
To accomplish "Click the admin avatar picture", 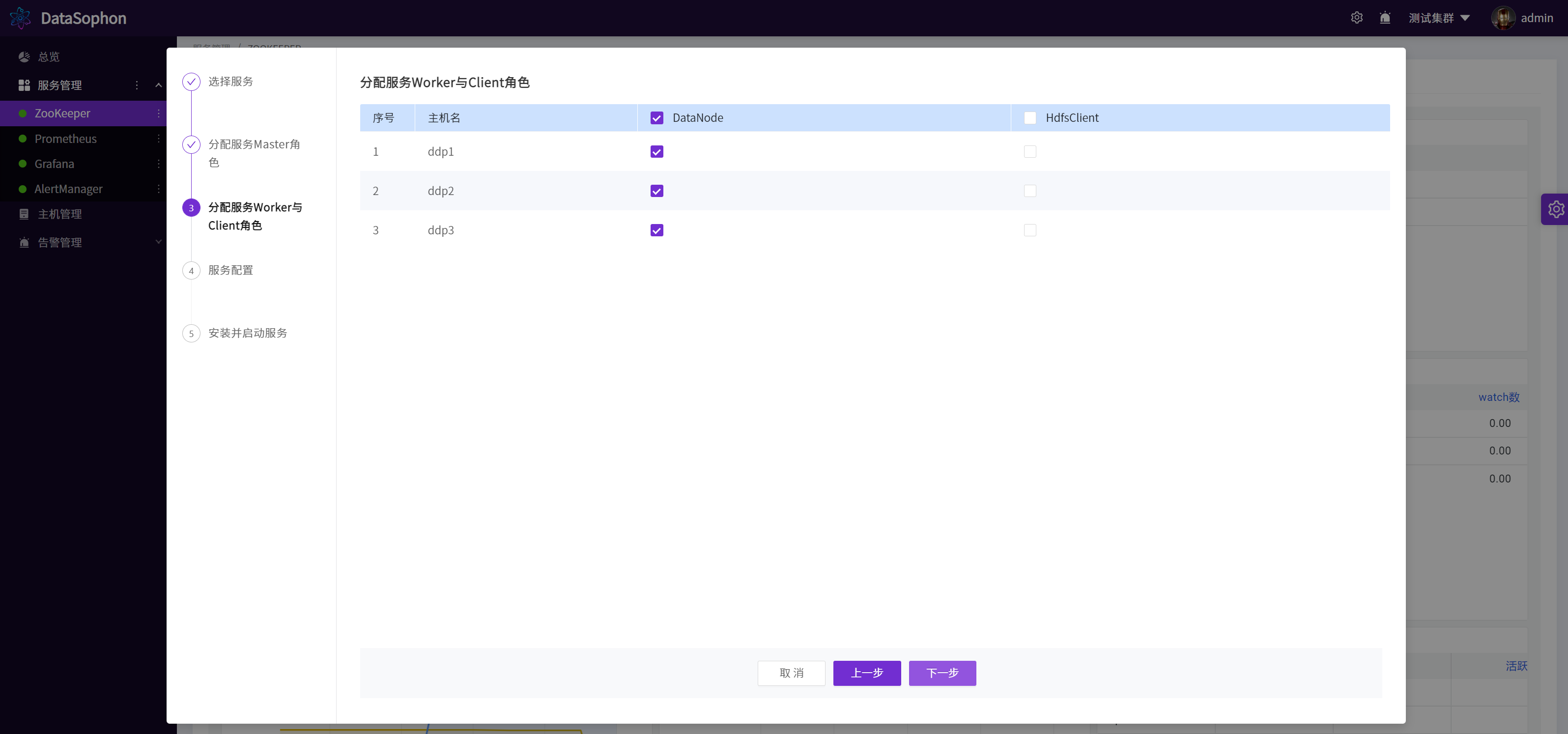I will coord(1503,18).
